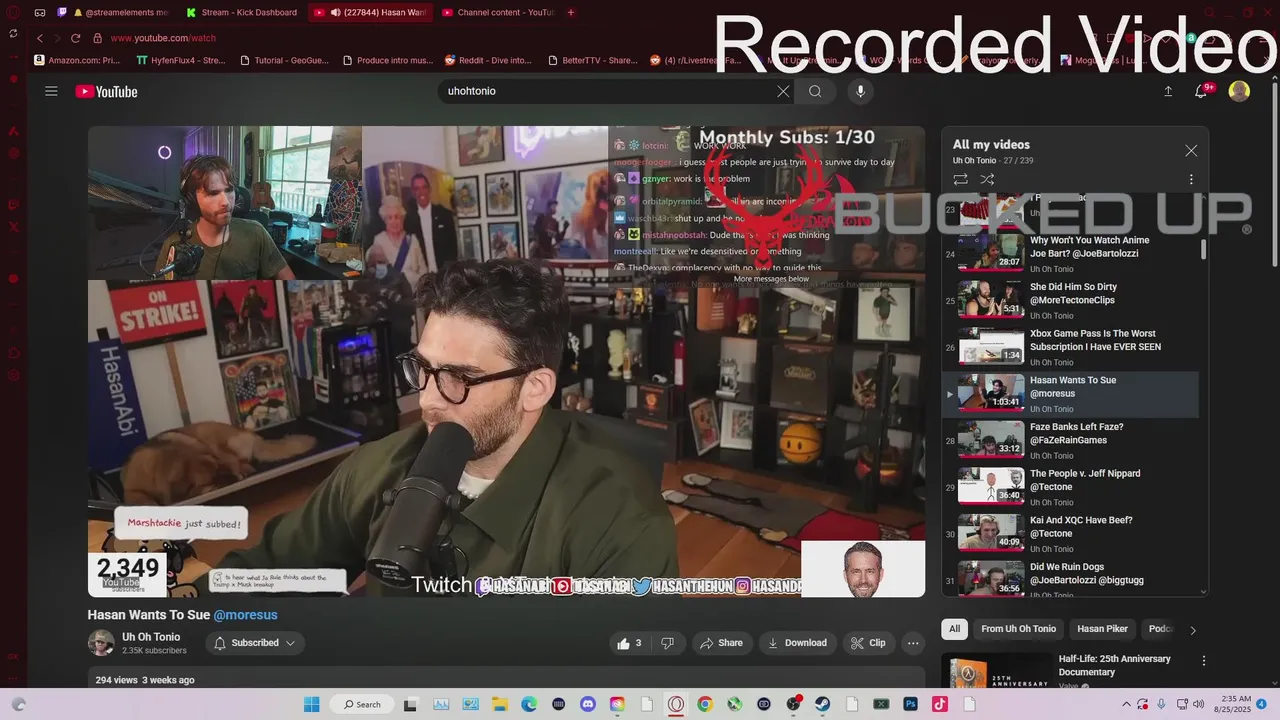Open the Windows Start menu
This screenshot has height=720, width=1280.
coord(310,704)
